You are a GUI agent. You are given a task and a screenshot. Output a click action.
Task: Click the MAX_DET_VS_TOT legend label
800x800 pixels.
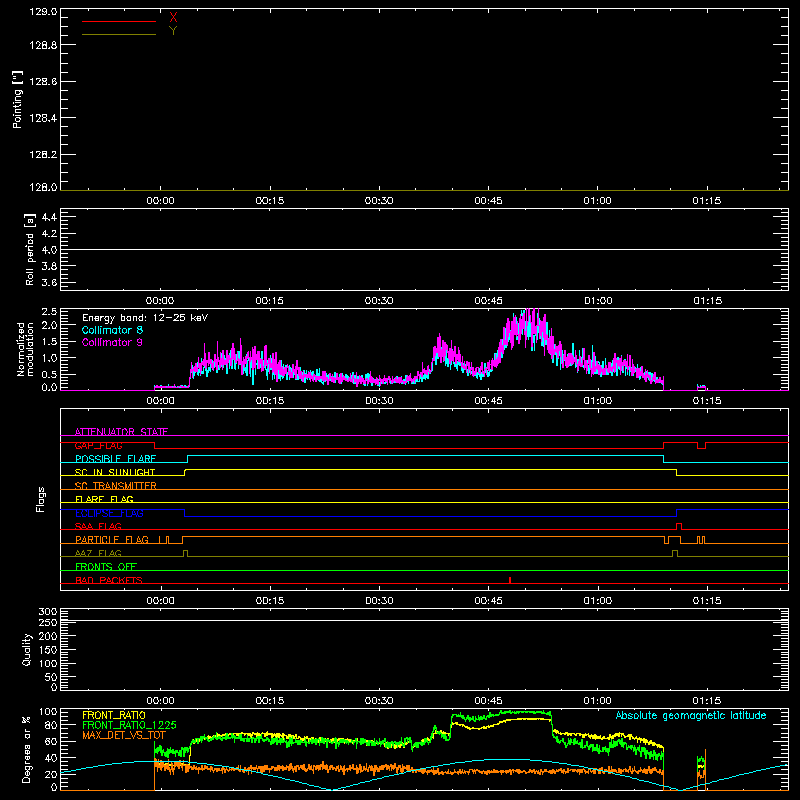pos(124,735)
